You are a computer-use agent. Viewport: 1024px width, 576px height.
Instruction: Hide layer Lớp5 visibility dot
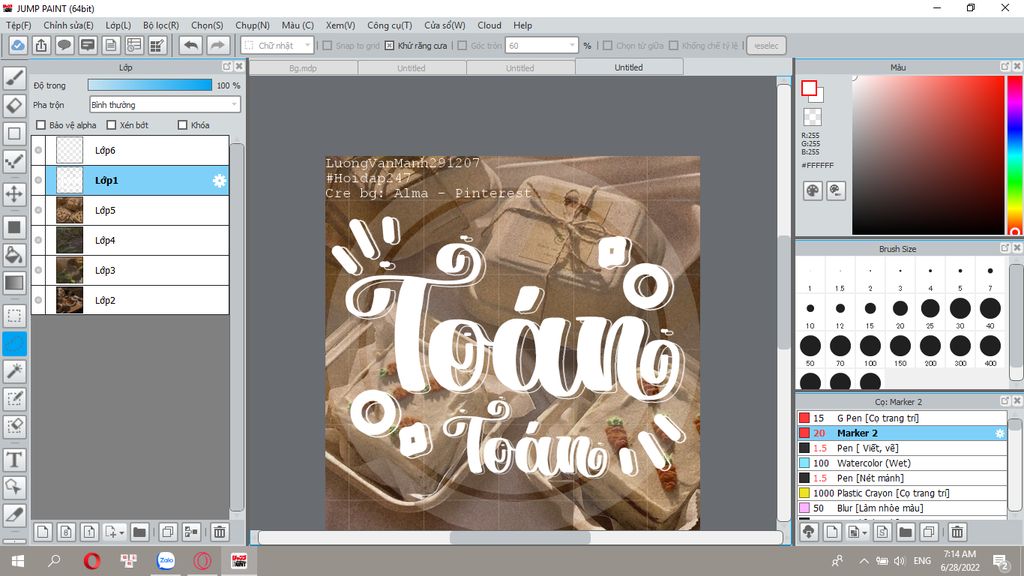(39, 211)
